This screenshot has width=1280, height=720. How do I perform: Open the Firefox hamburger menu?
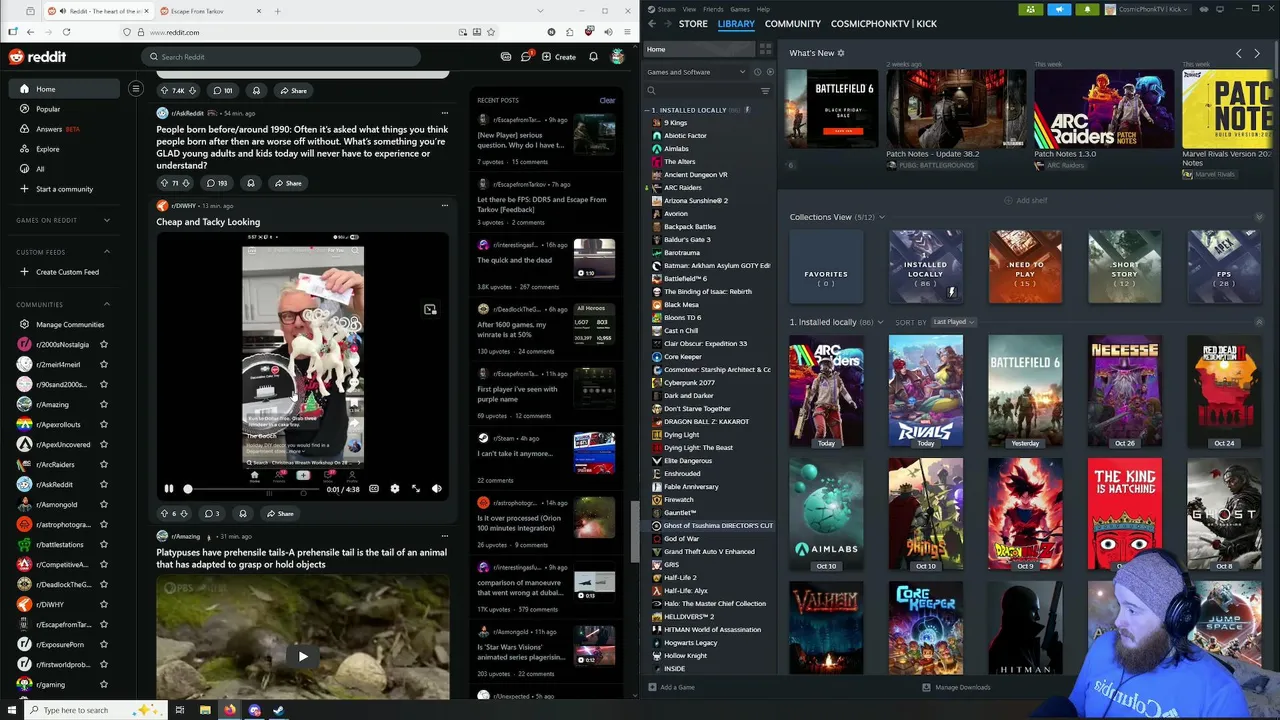pos(626,32)
